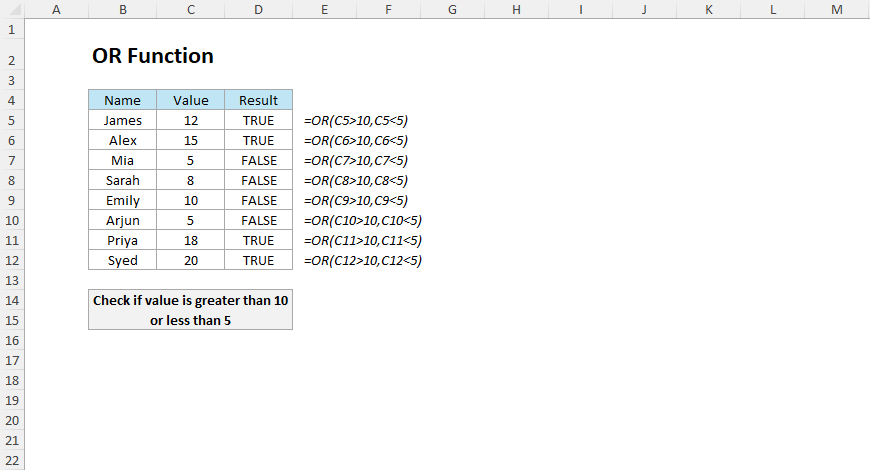Image resolution: width=870 pixels, height=470 pixels.
Task: Select column B header
Action: point(123,9)
